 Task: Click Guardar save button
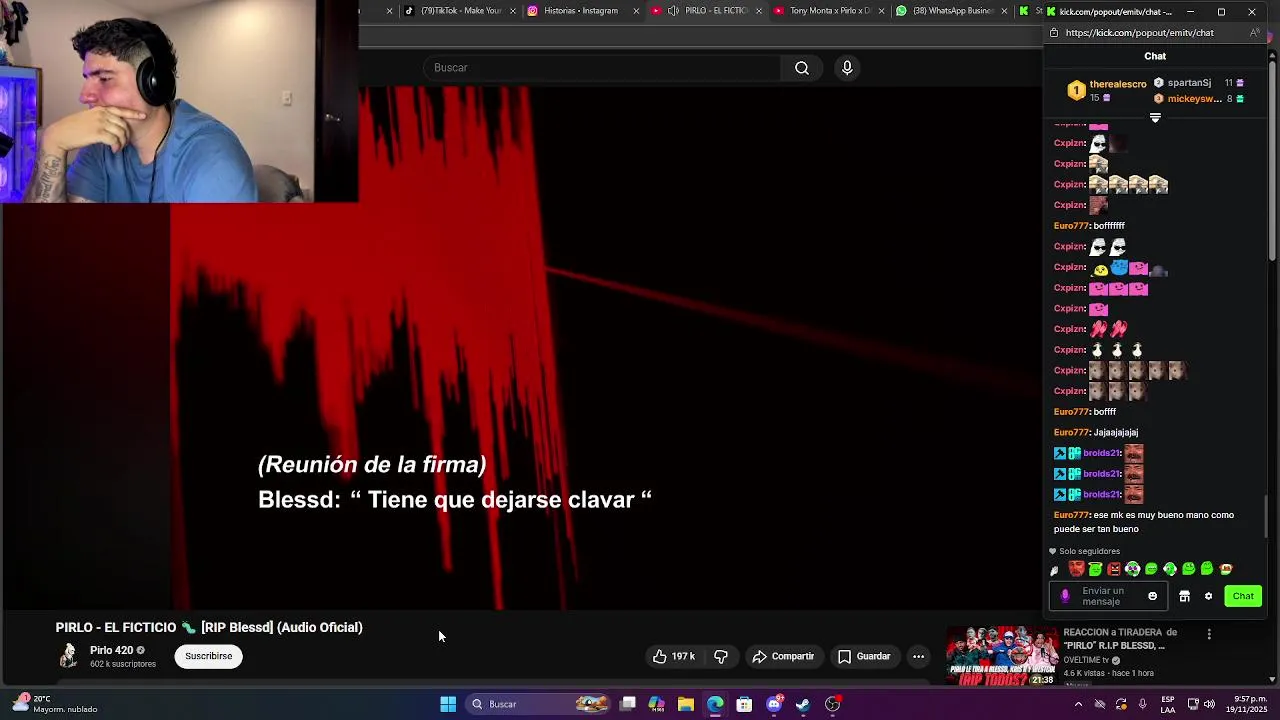(864, 656)
